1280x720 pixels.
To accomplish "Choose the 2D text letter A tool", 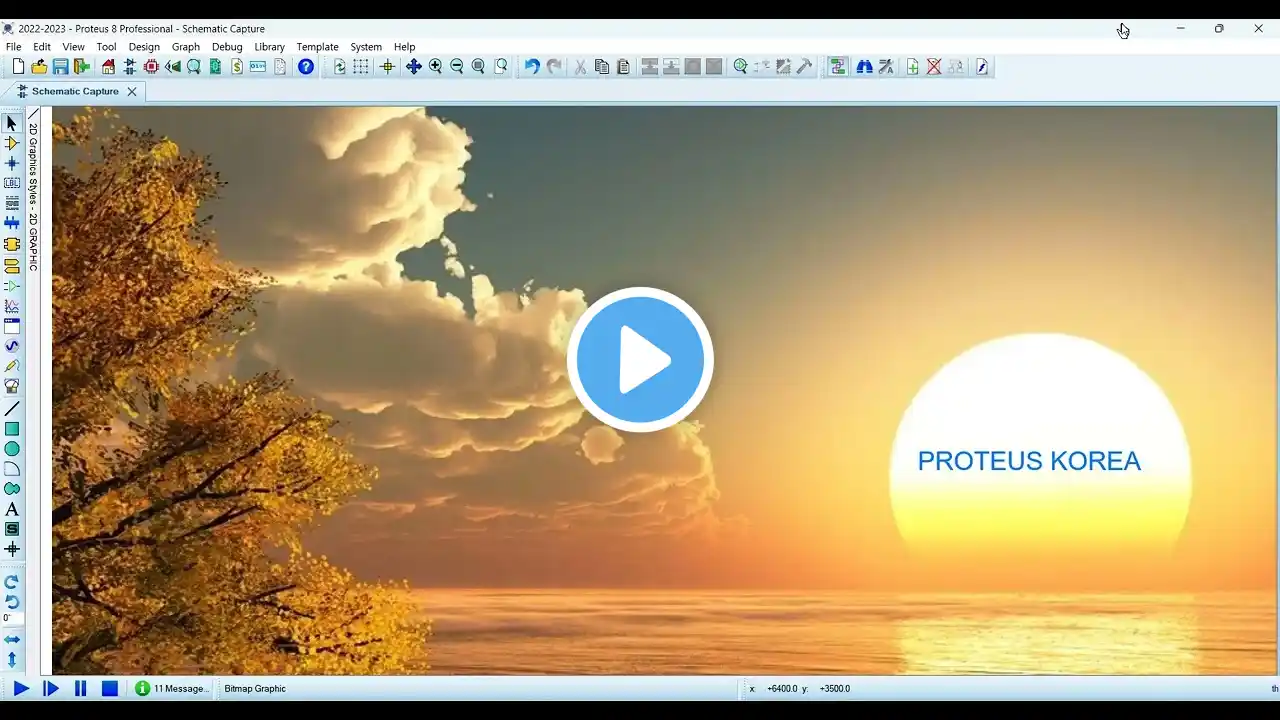I will pos(12,510).
